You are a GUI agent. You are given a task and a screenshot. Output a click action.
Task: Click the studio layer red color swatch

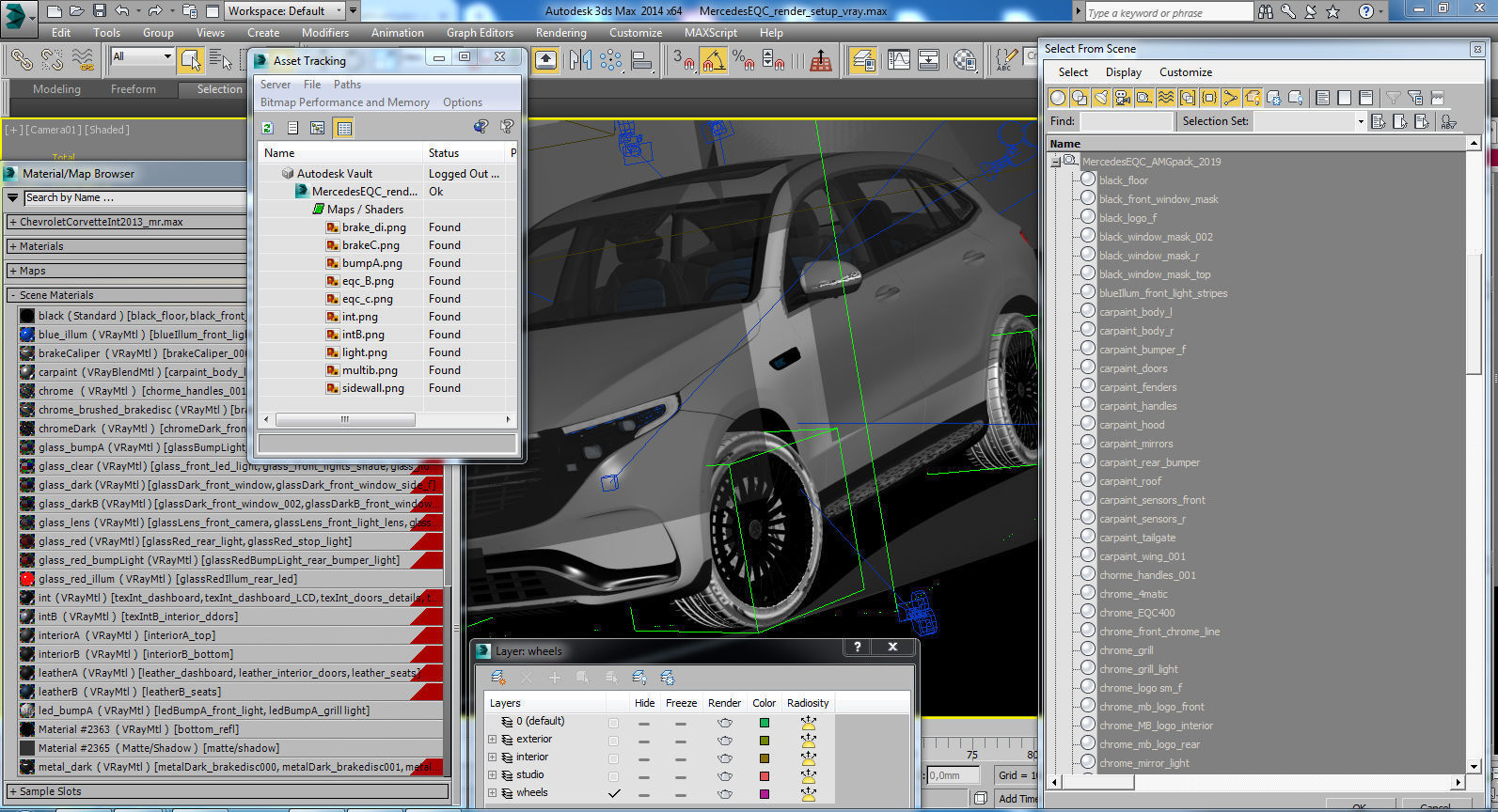[x=765, y=776]
